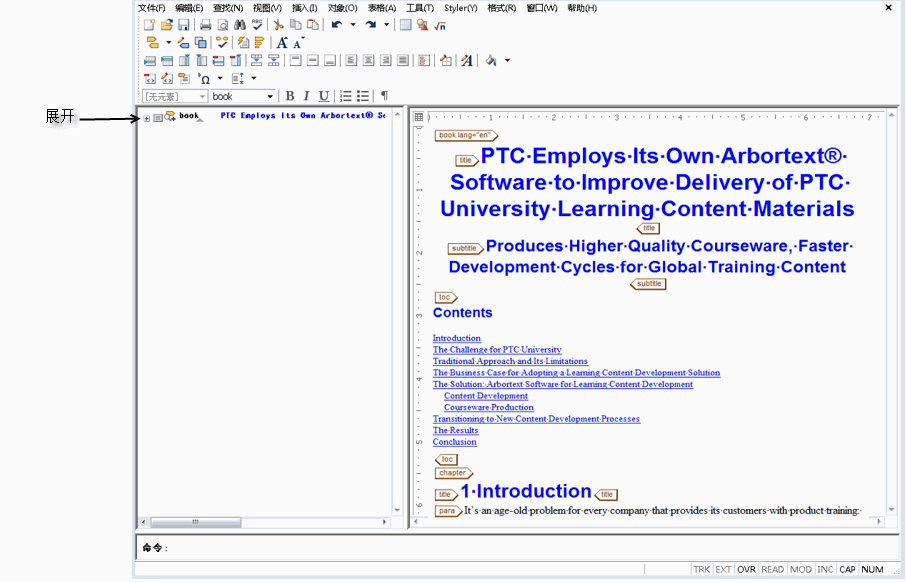Follow the Conclusion contents link
This screenshot has height=583, width=906.
[455, 442]
